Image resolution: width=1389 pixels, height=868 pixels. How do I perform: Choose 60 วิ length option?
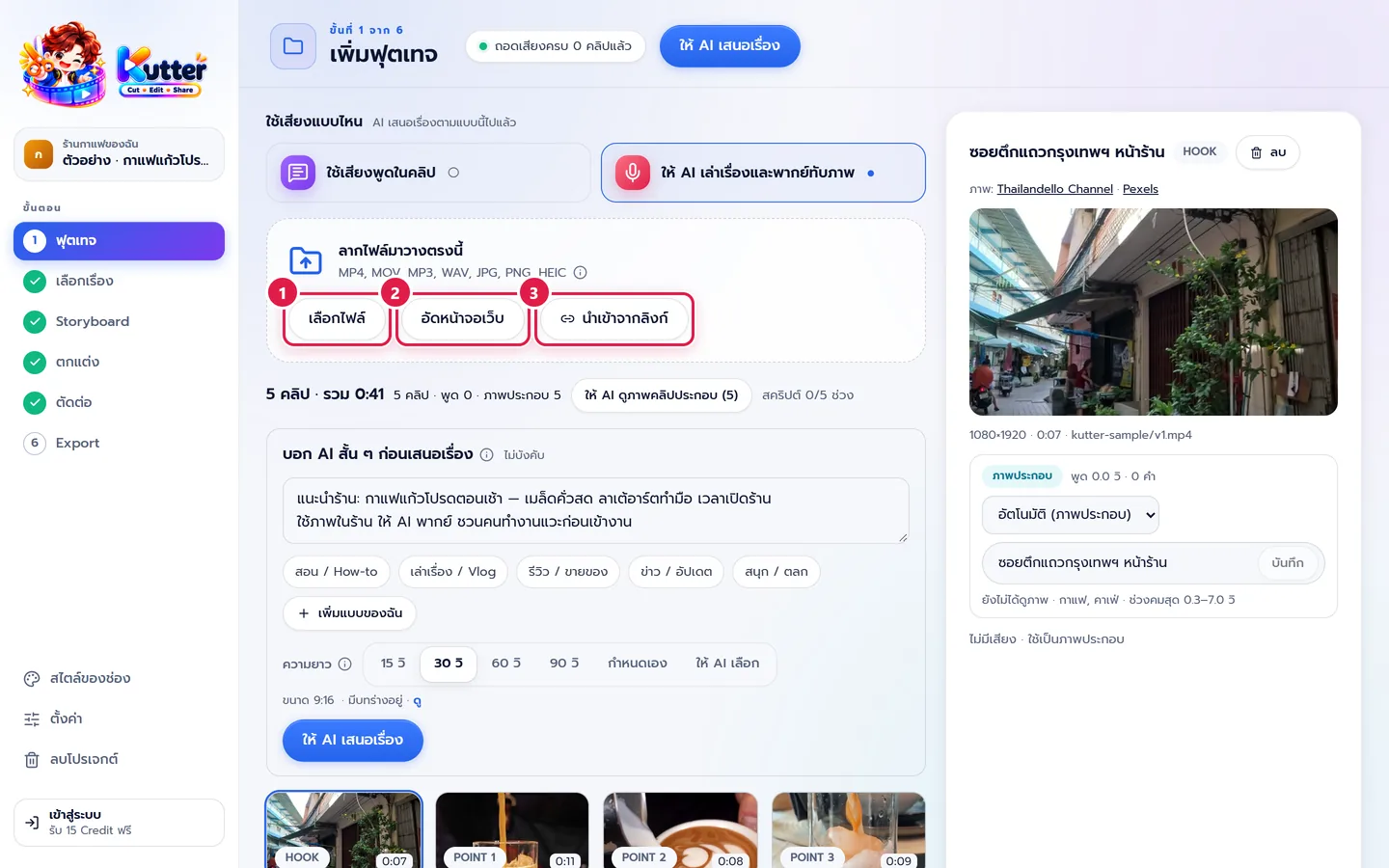(506, 664)
